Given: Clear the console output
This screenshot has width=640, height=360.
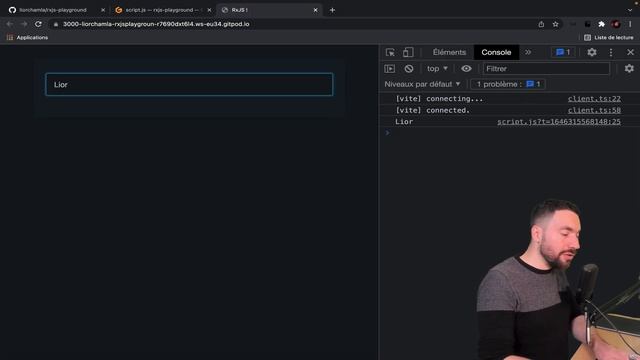Looking at the screenshot, I should point(409,69).
